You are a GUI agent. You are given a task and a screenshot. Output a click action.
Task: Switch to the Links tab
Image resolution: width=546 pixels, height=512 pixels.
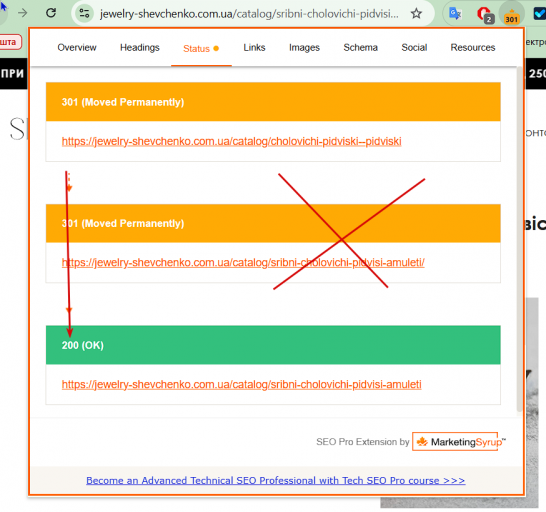pyautogui.click(x=254, y=47)
